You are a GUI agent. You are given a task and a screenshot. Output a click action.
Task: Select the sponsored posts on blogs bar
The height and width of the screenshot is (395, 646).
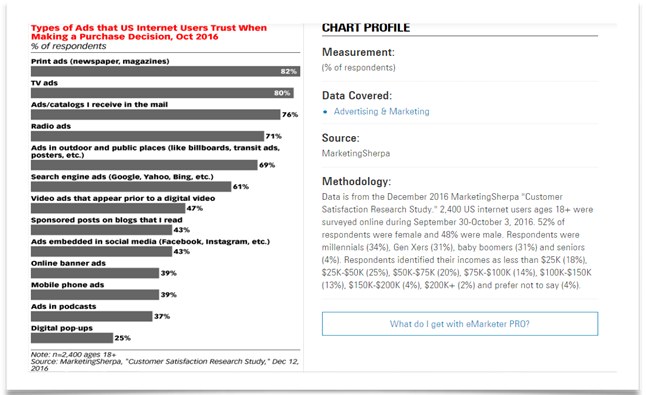[101, 230]
